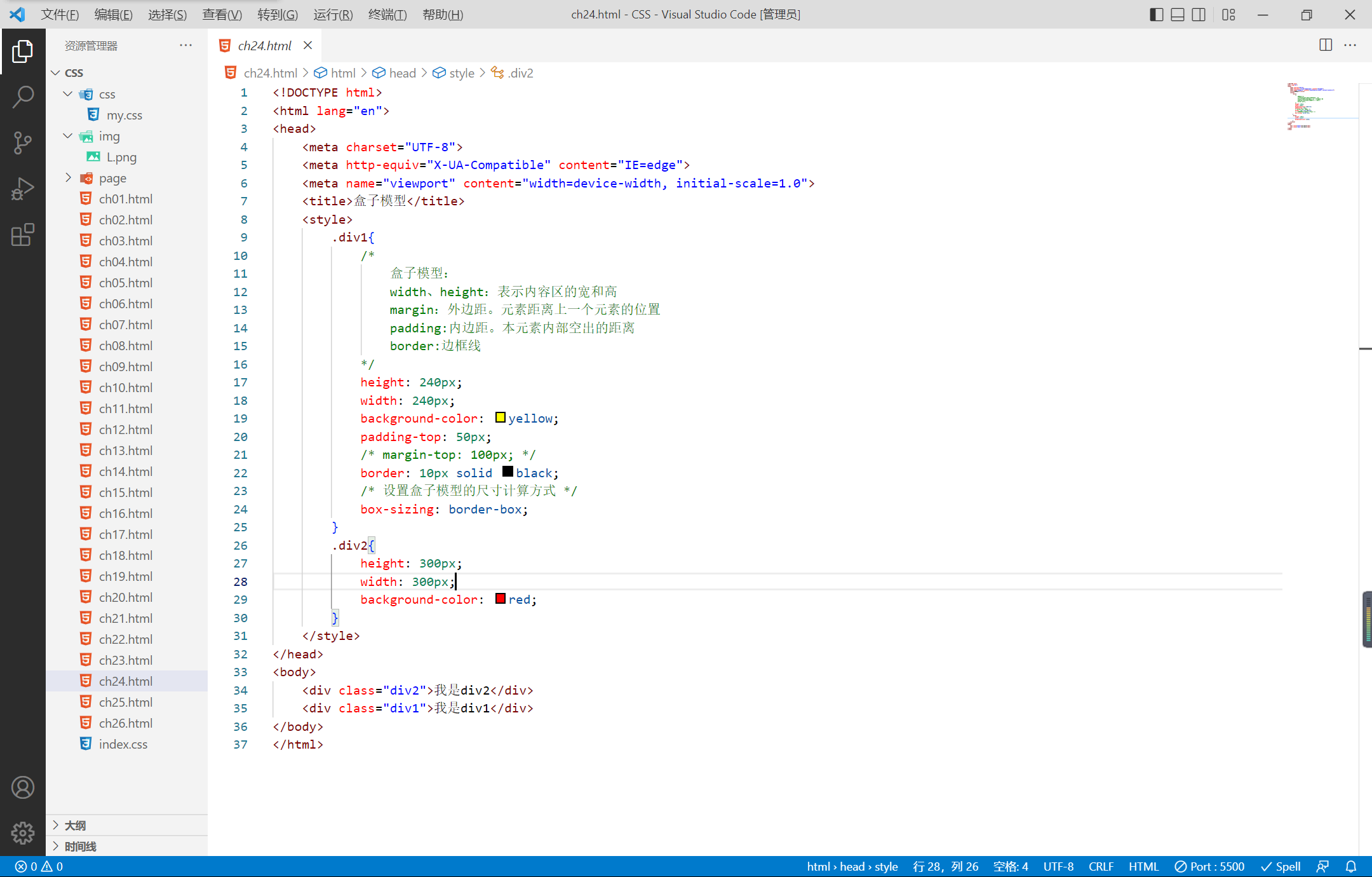Open the Accounts menu icon

23,787
